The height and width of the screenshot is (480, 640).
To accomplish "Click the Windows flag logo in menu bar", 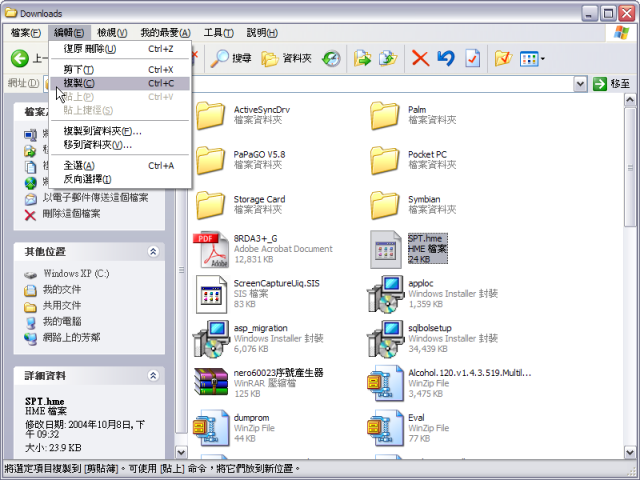I will click(x=621, y=33).
